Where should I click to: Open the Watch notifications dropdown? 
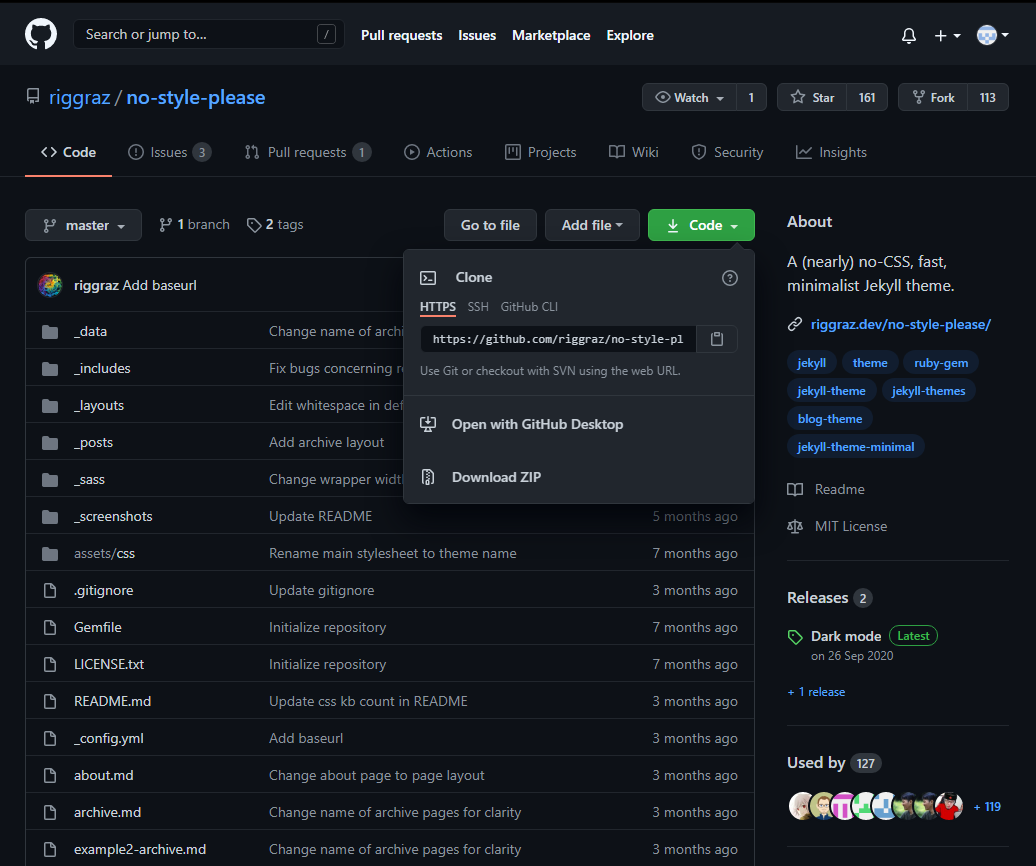pos(689,98)
